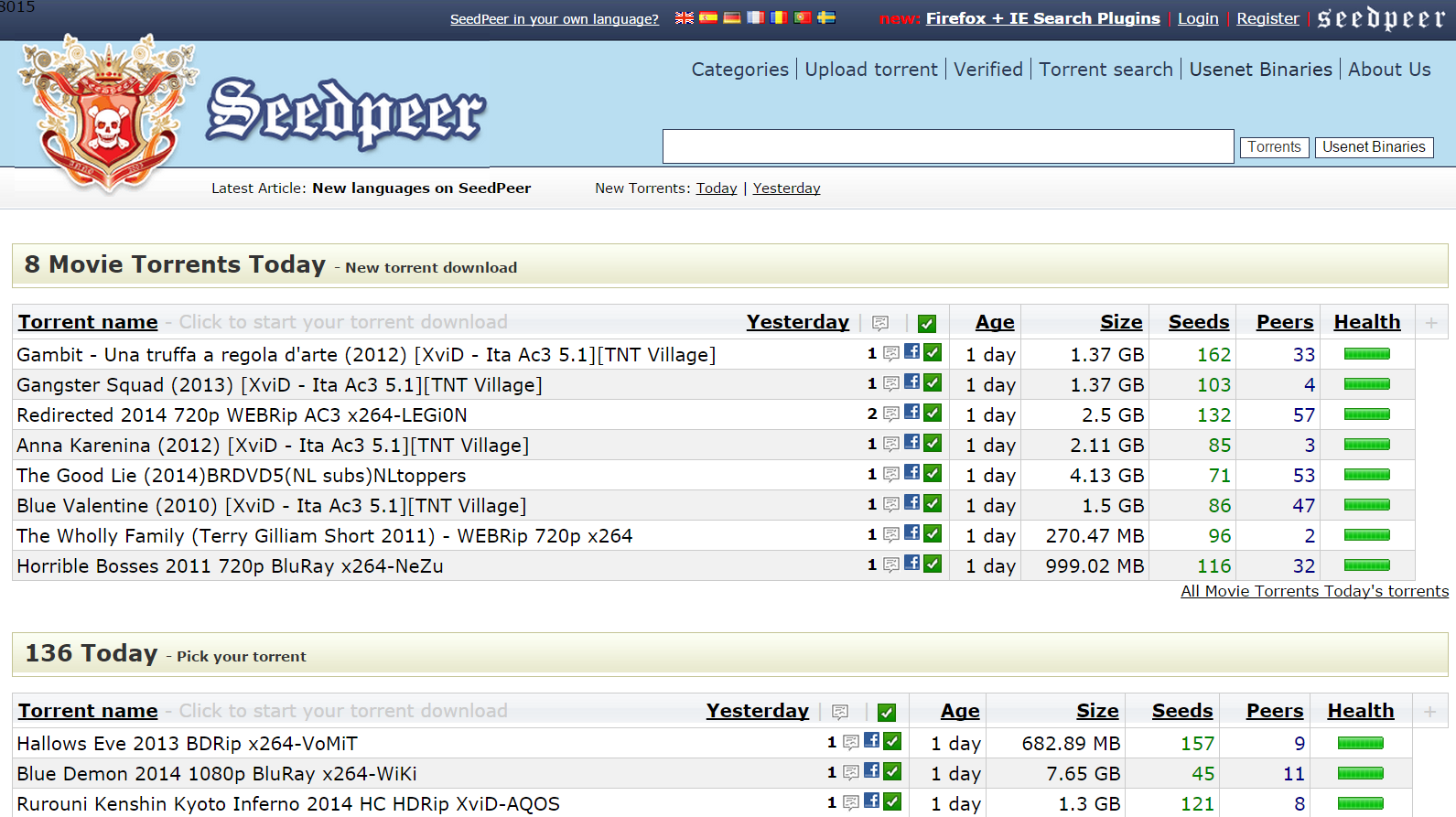Screen dimensions: 1456x817
Task: Go to Usenet Binaries navigation item
Action: [x=1260, y=70]
